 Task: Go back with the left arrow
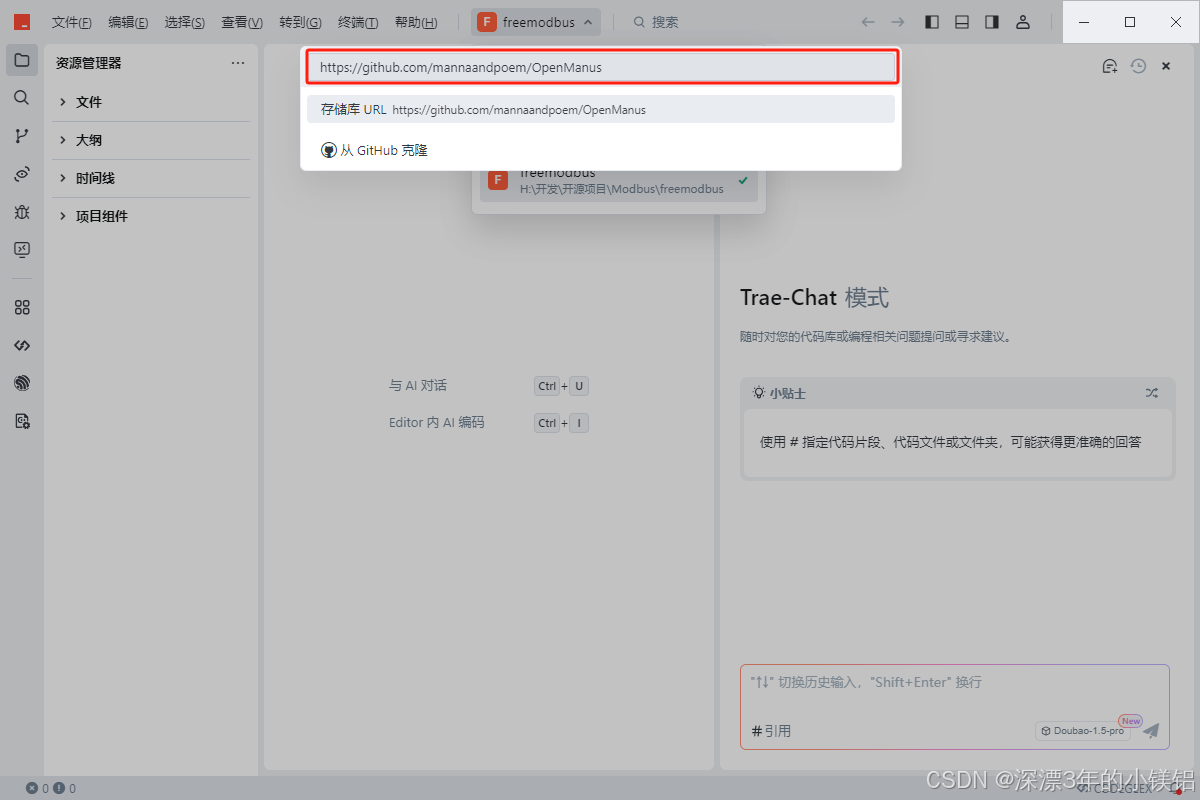tap(868, 22)
